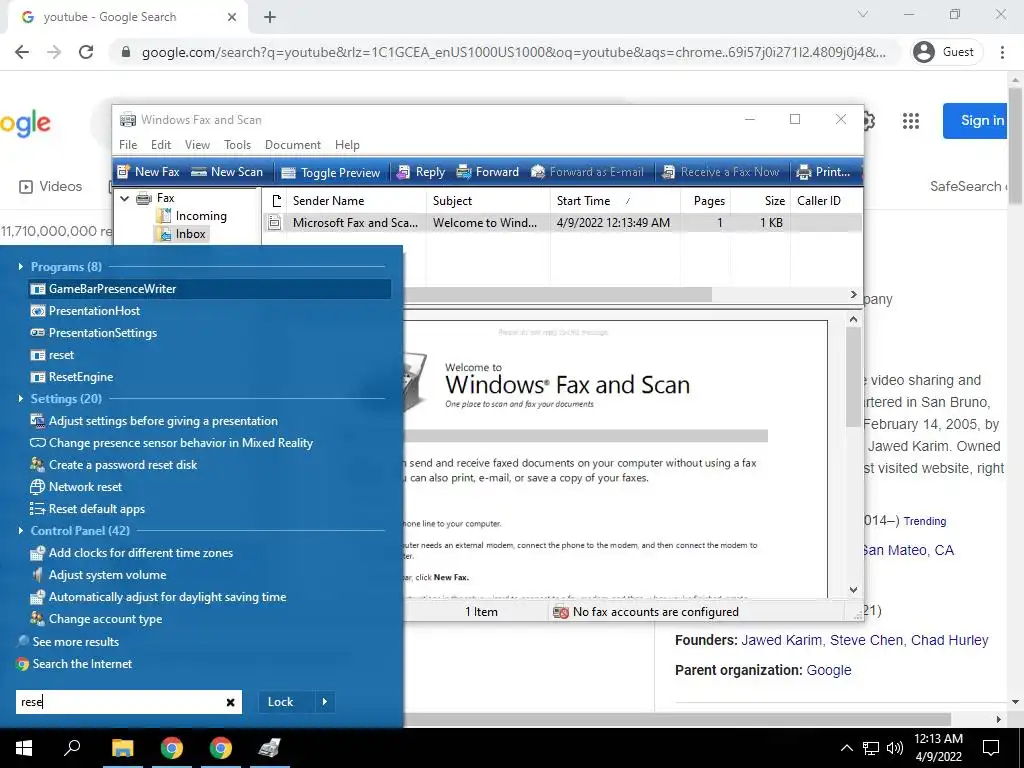Clear the start menu search box
The image size is (1024, 768).
(x=231, y=703)
